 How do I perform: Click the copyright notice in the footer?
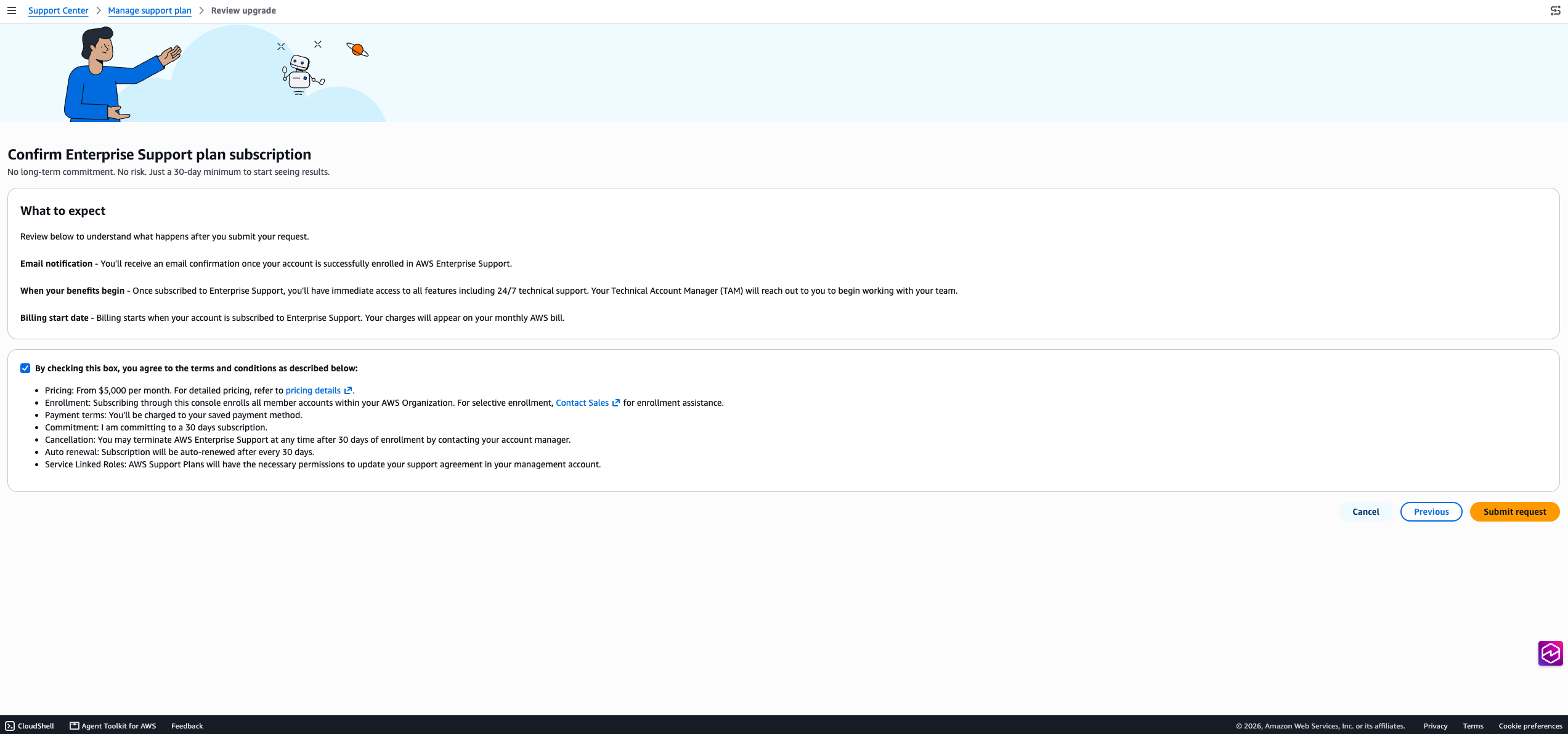pos(1320,726)
